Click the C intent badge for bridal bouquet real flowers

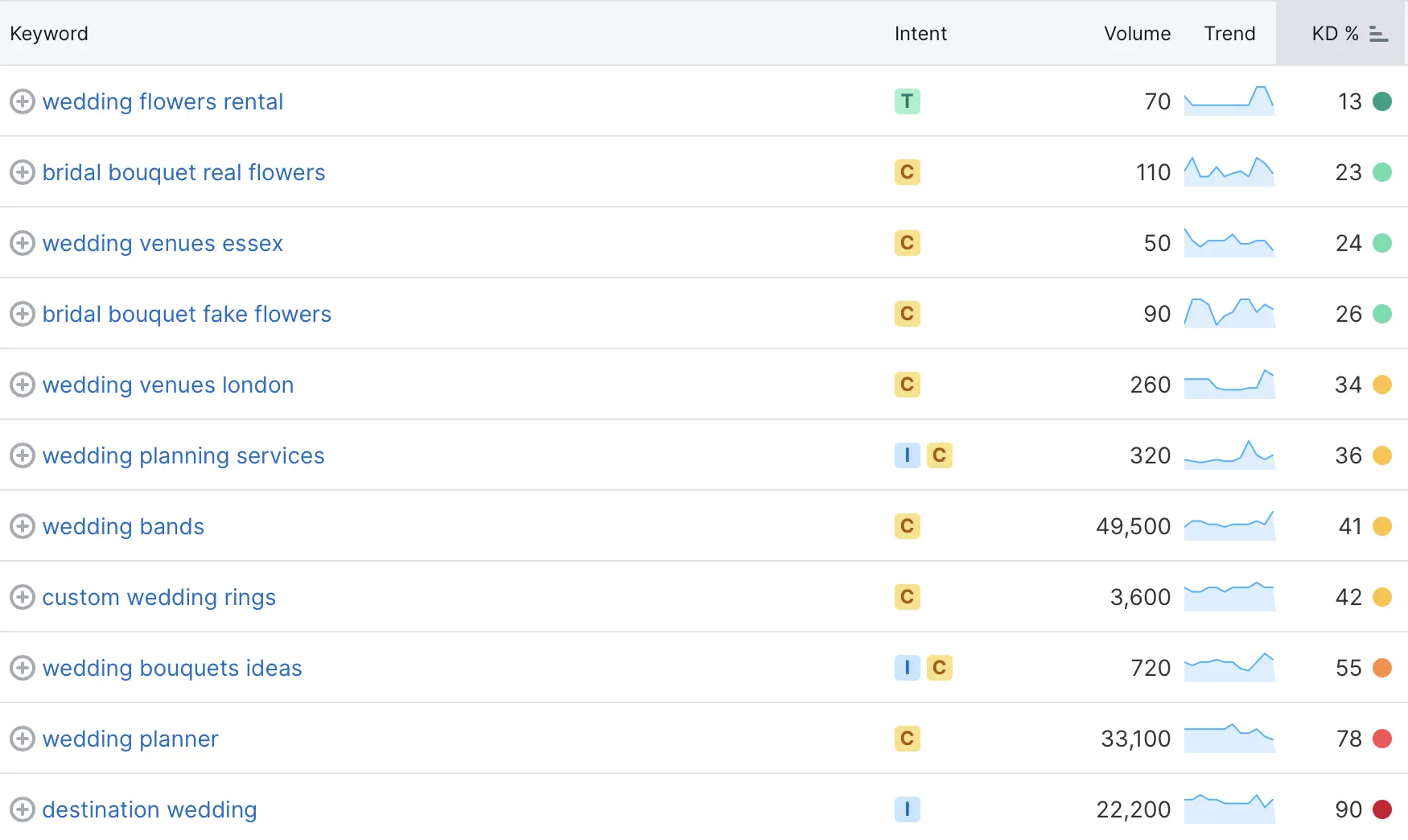[x=908, y=172]
